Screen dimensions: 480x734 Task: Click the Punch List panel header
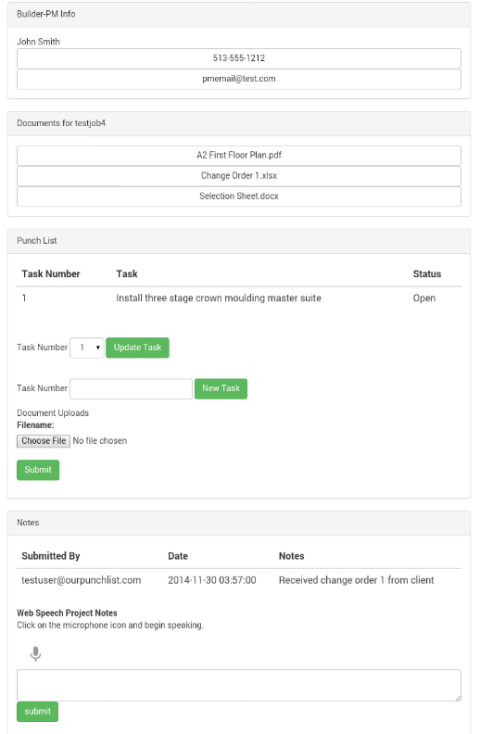239,241
